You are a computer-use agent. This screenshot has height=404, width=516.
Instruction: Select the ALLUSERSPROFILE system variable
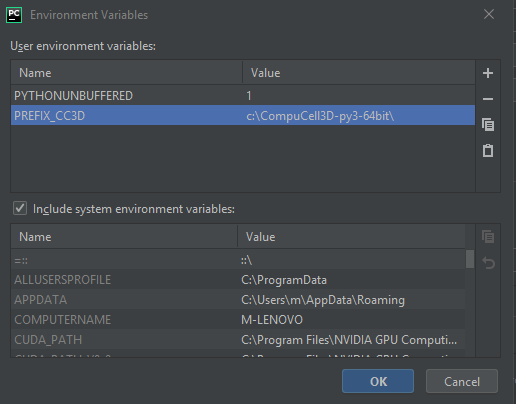click(x=63, y=280)
